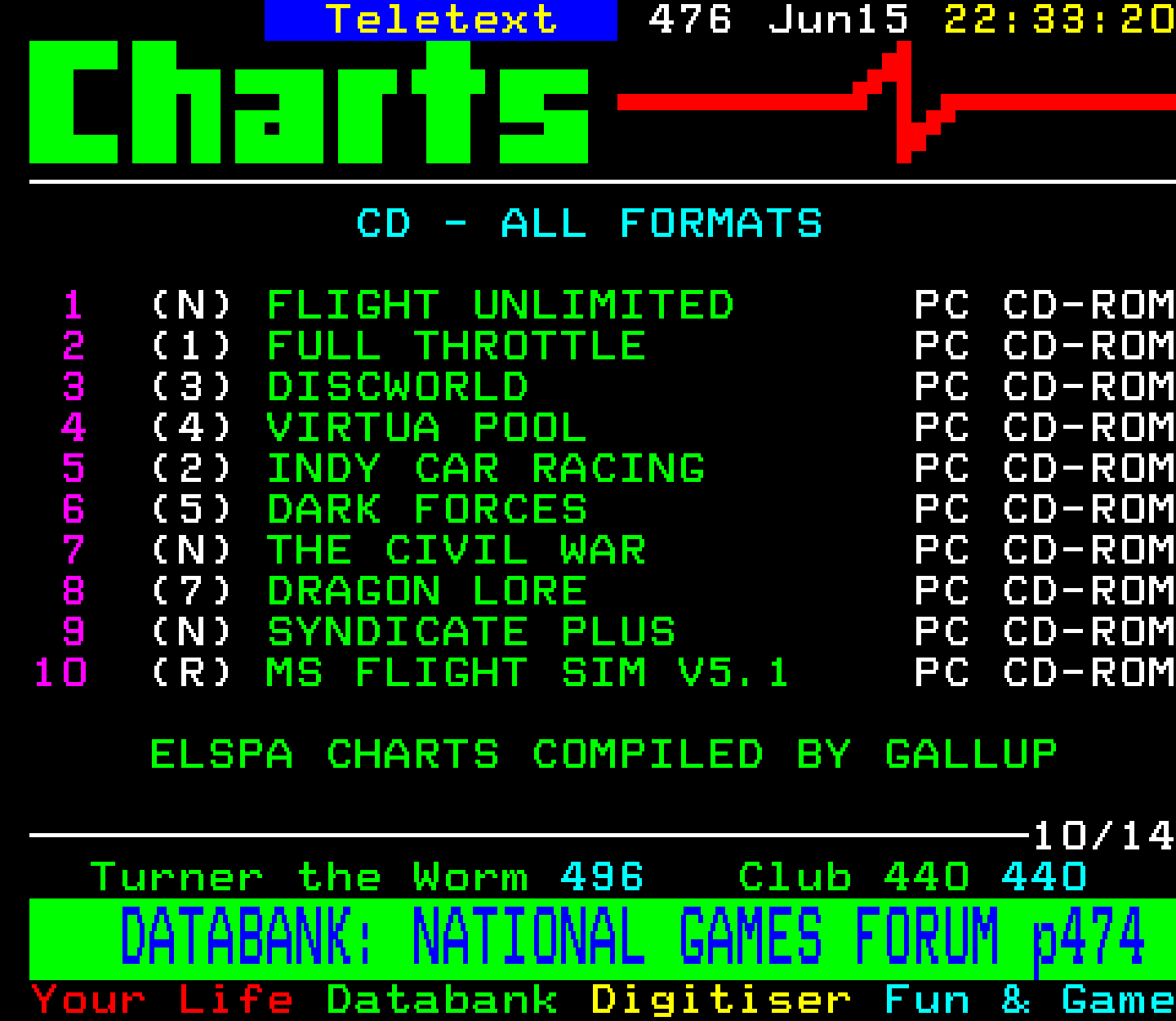Click the SYNDICATE PLUS chart entry
The image size is (1176, 1021).
coord(470,632)
